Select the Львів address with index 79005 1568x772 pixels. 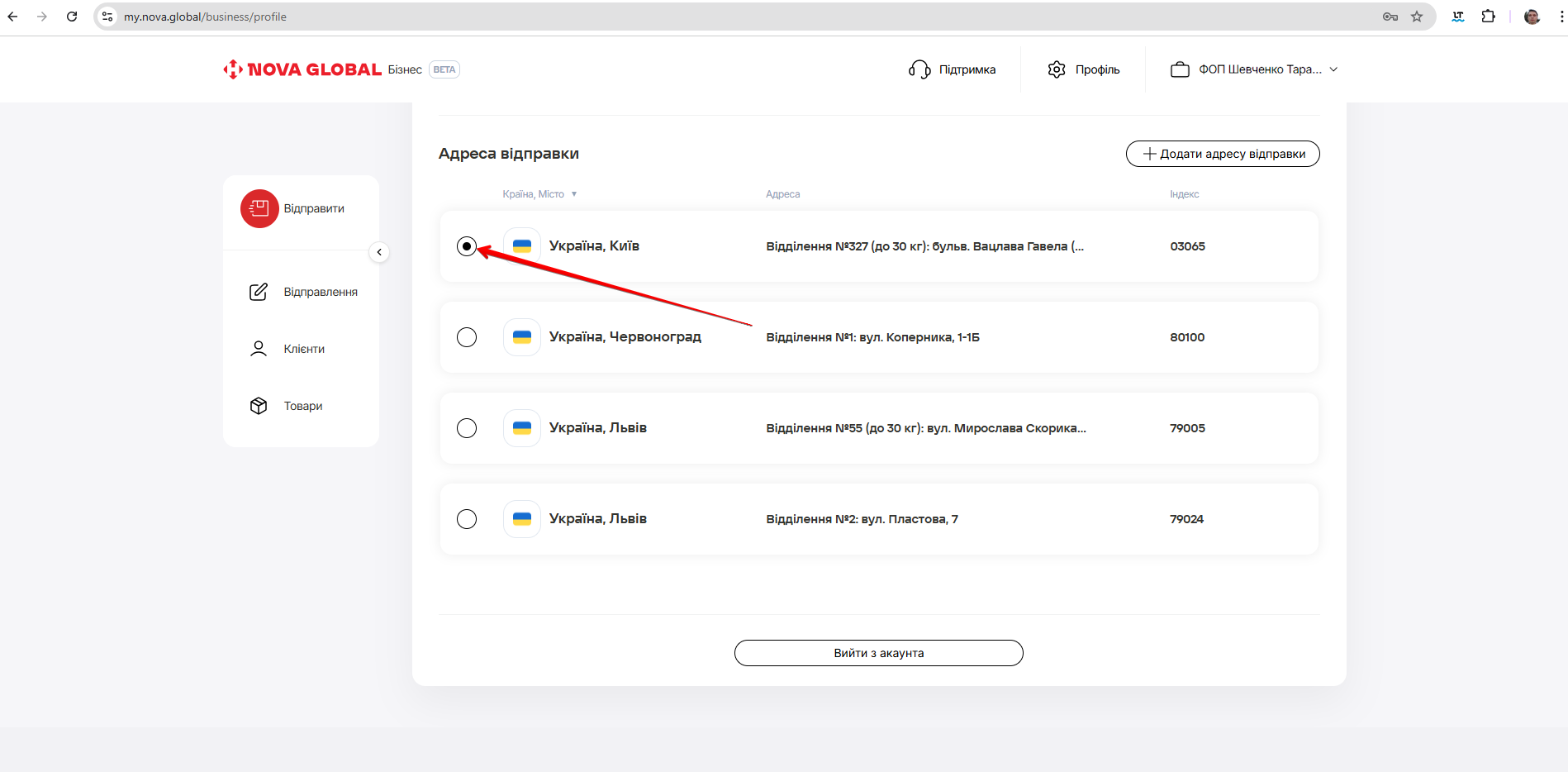(467, 428)
